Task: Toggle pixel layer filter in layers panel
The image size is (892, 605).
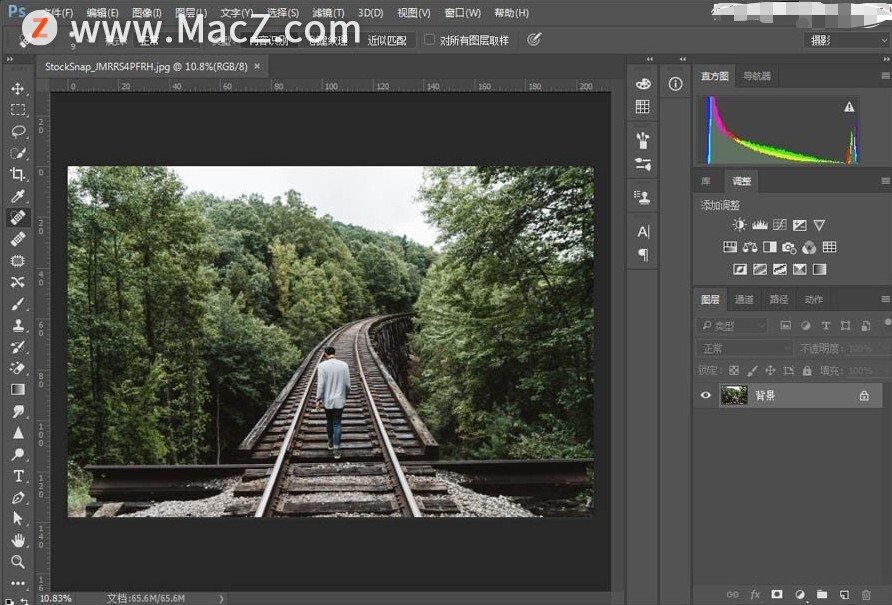Action: (x=786, y=326)
